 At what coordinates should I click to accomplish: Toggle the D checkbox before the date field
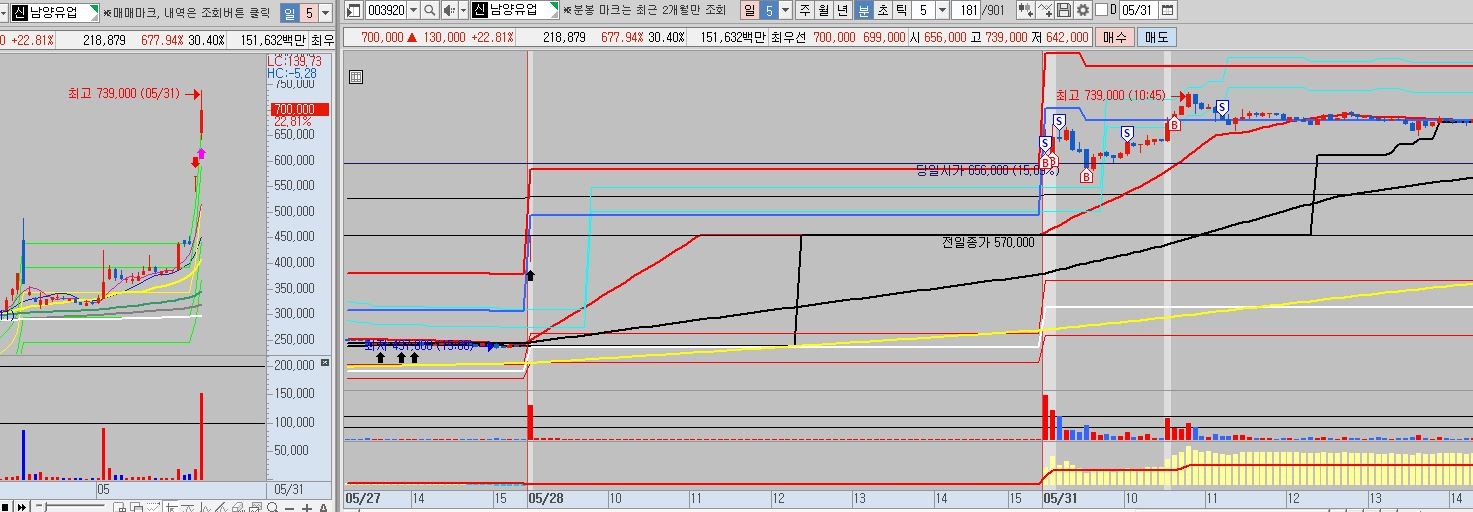point(1102,10)
